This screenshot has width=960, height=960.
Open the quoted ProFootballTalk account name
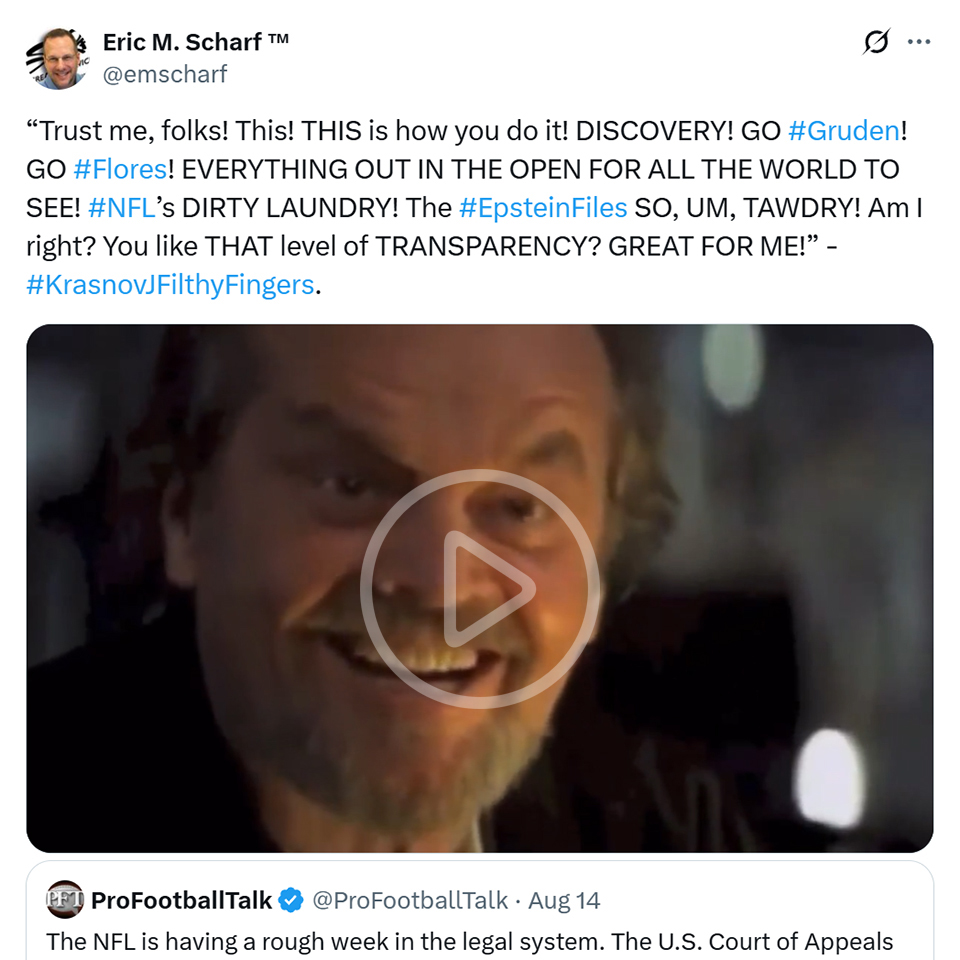[181, 900]
